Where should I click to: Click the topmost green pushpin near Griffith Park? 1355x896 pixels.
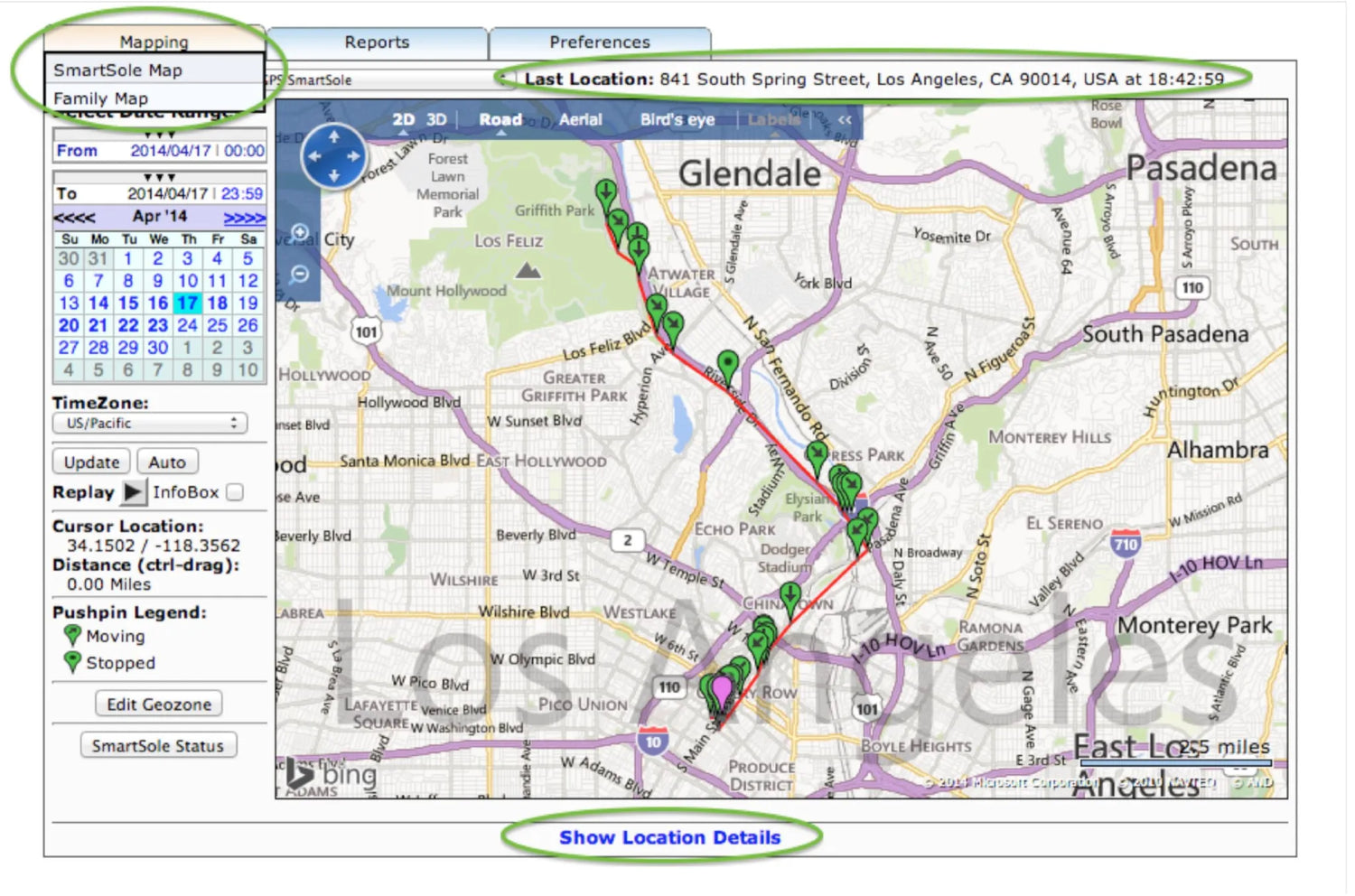tap(606, 192)
